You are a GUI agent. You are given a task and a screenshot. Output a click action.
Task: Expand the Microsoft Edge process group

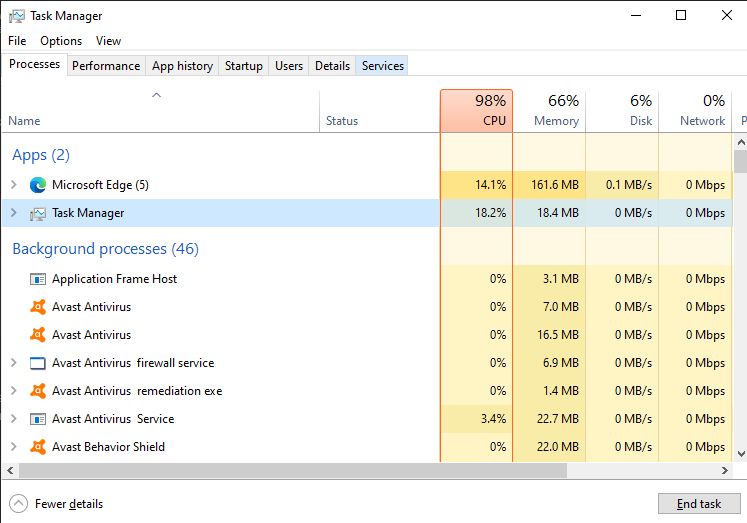(x=14, y=184)
